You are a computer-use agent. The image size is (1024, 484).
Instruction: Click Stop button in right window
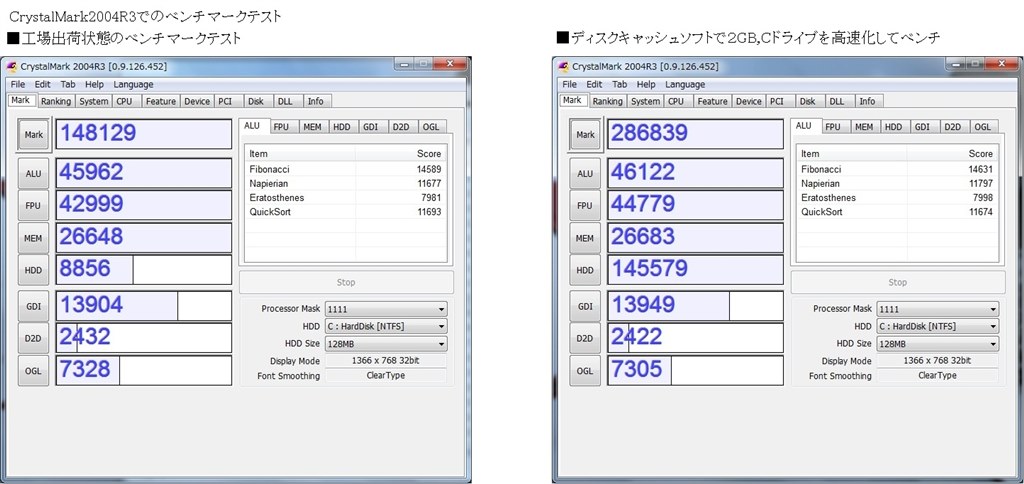click(x=898, y=282)
